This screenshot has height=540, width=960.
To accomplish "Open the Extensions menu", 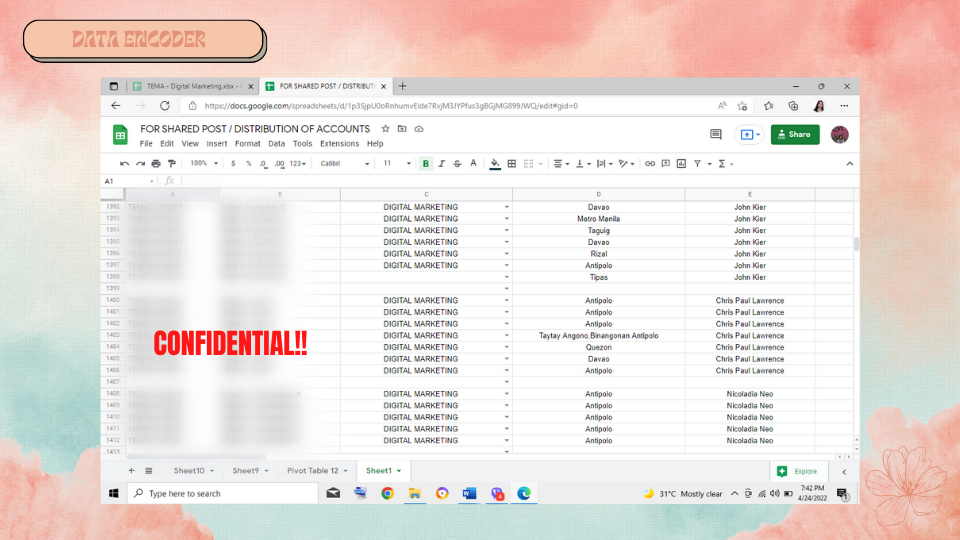I will (339, 143).
